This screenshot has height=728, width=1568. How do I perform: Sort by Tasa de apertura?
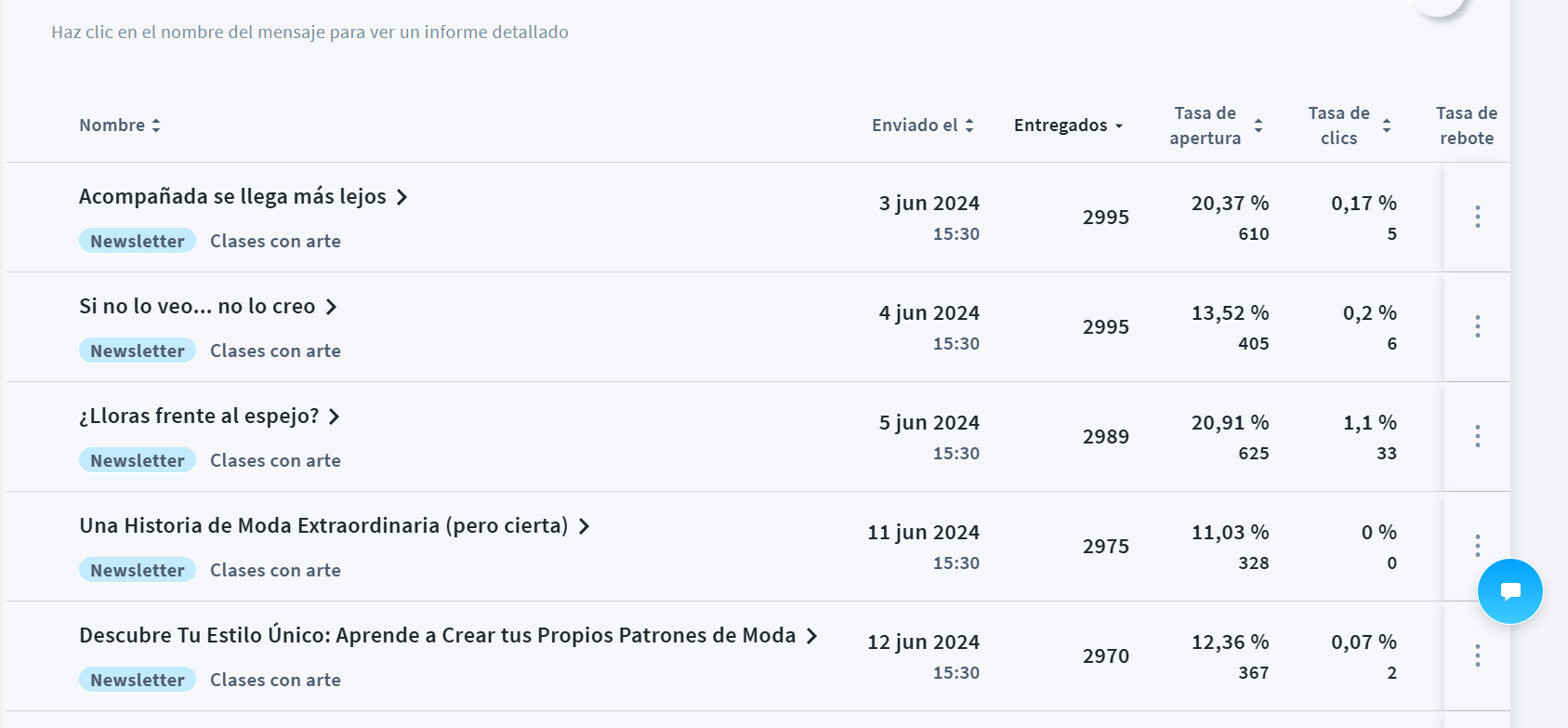(x=1216, y=126)
